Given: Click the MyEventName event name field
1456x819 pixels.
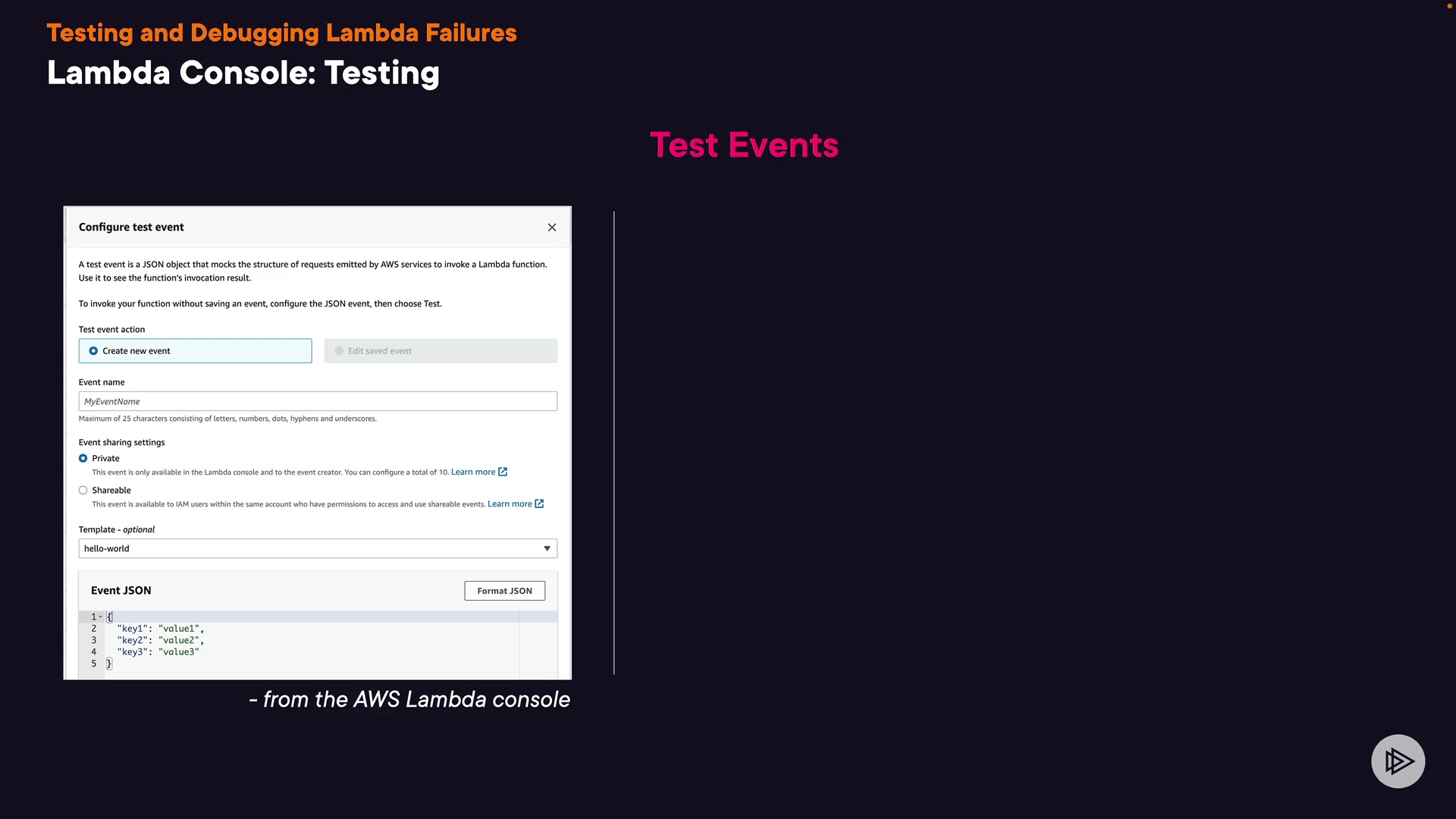Looking at the screenshot, I should tap(318, 401).
